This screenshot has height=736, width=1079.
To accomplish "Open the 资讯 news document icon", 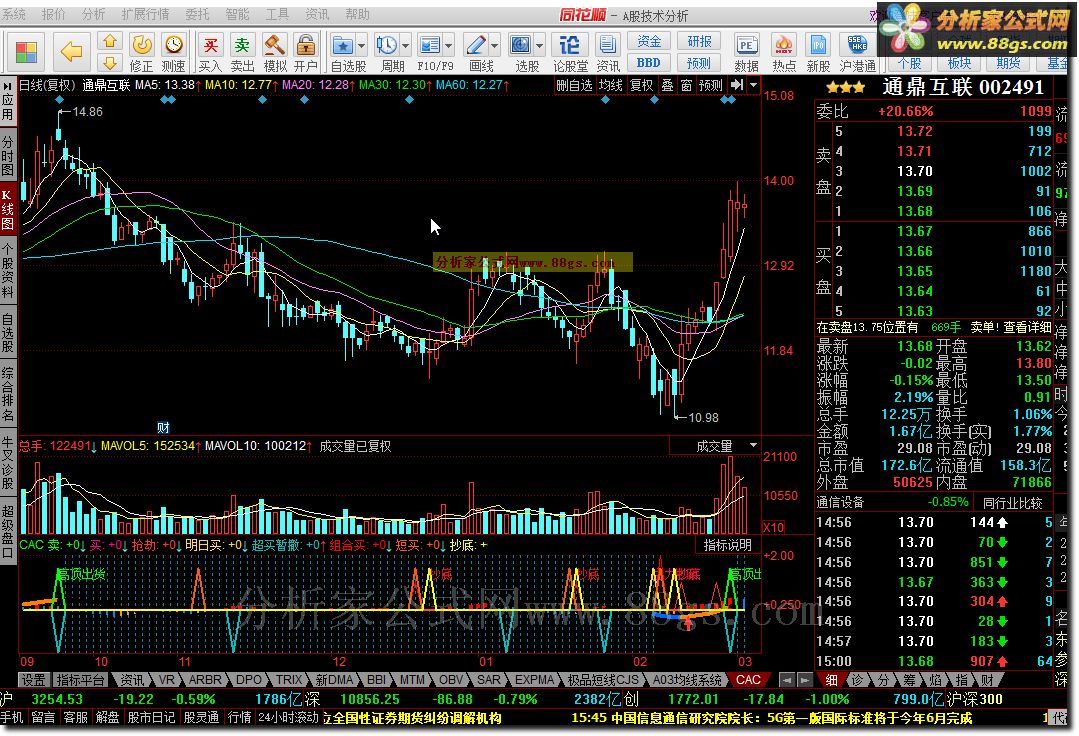I will (x=607, y=45).
